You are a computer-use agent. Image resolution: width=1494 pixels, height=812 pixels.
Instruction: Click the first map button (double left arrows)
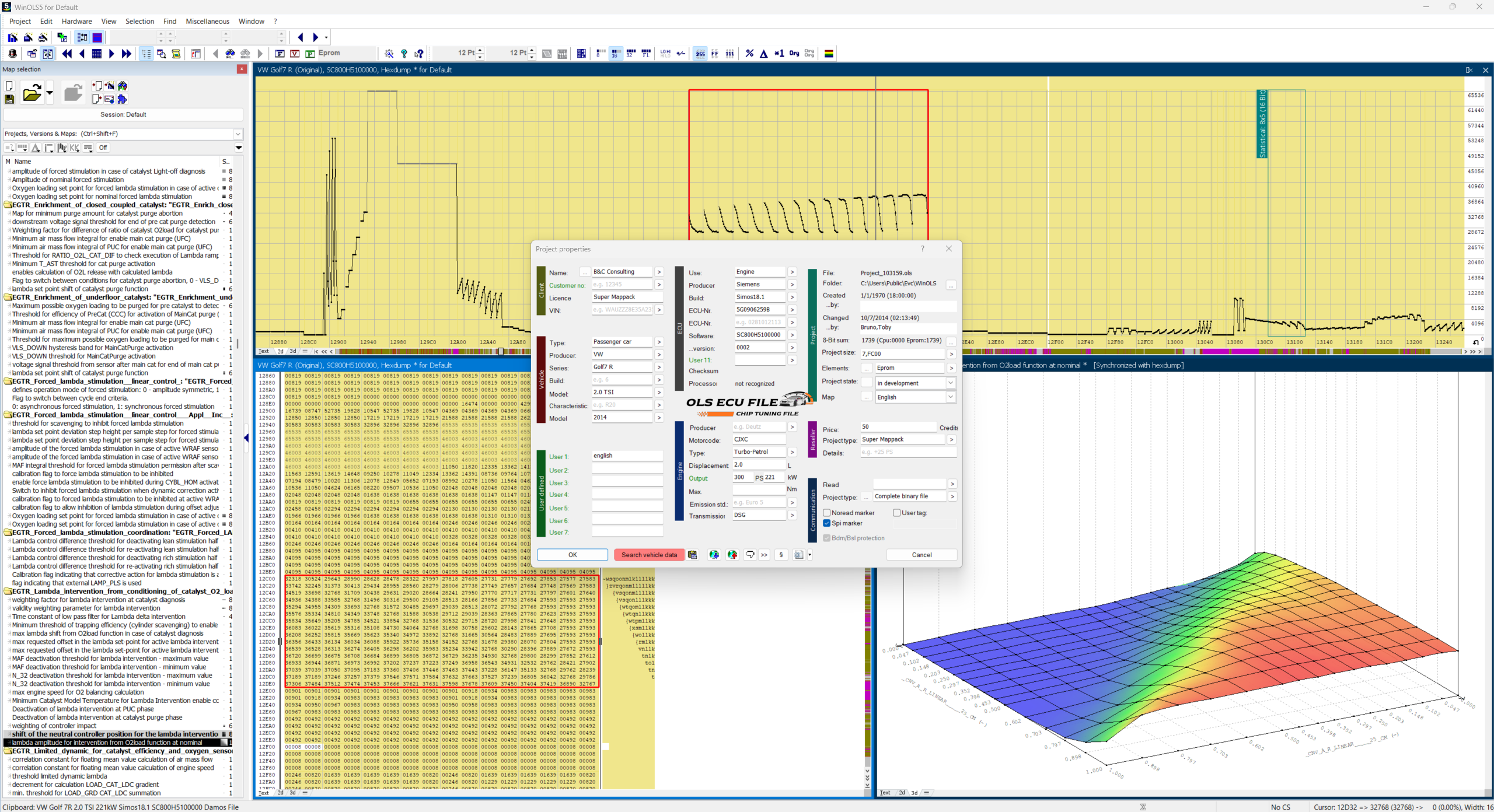(67, 54)
